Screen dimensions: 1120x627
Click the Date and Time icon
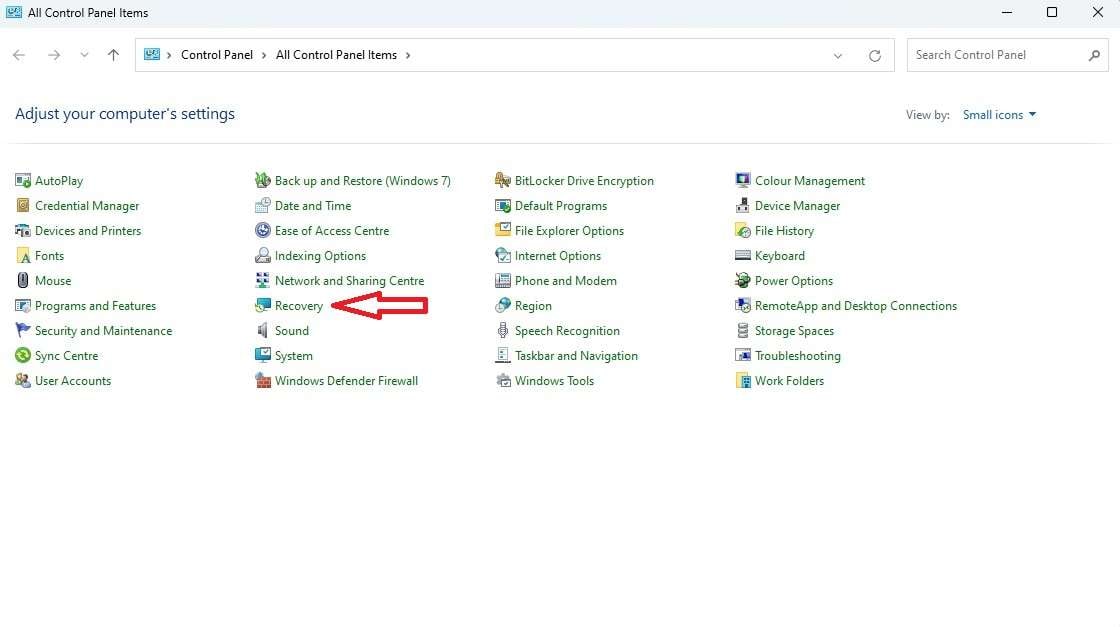[263, 206]
